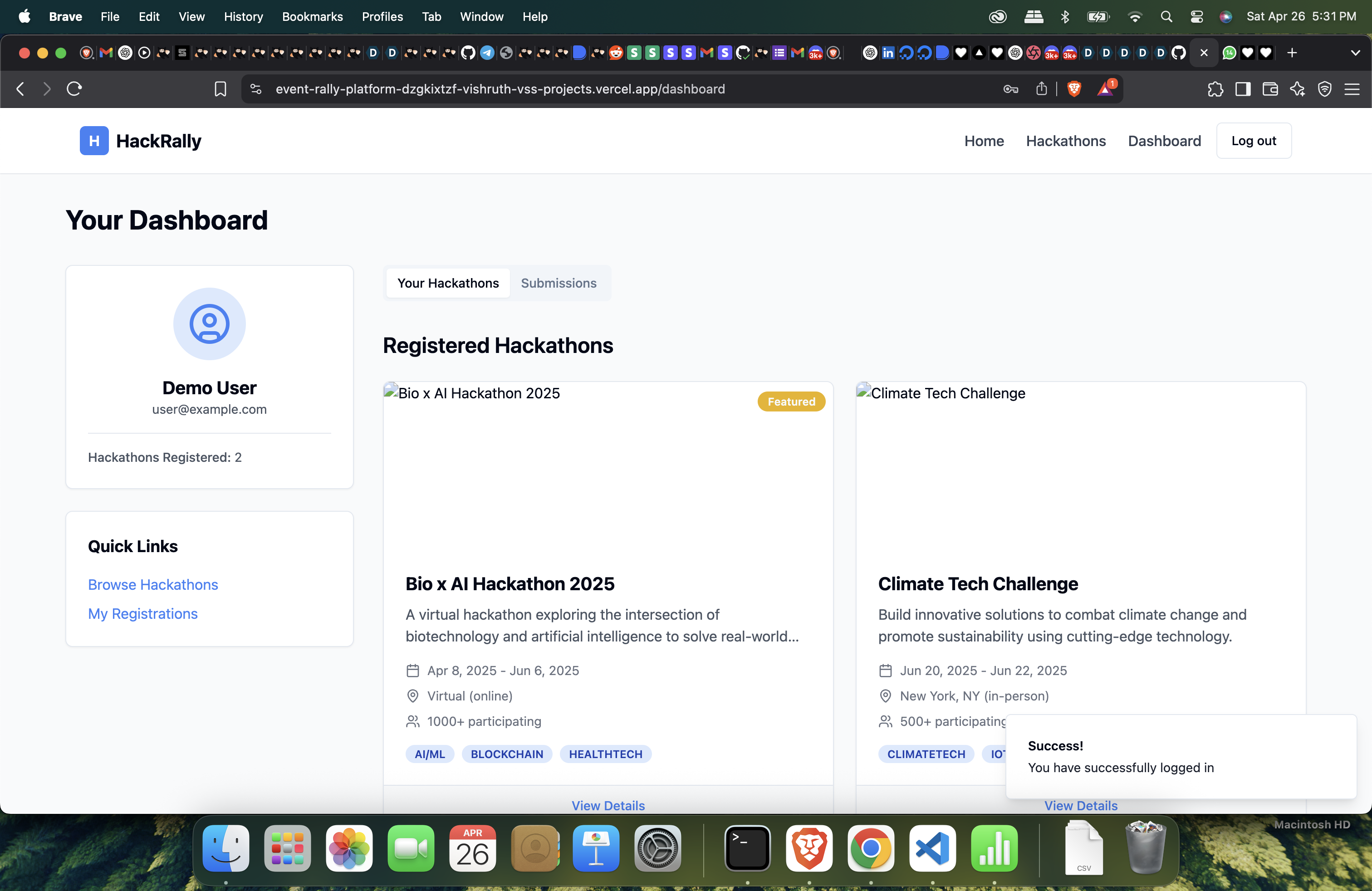Open the extensions puzzle icon
Image resolution: width=1372 pixels, height=891 pixels.
click(x=1215, y=89)
